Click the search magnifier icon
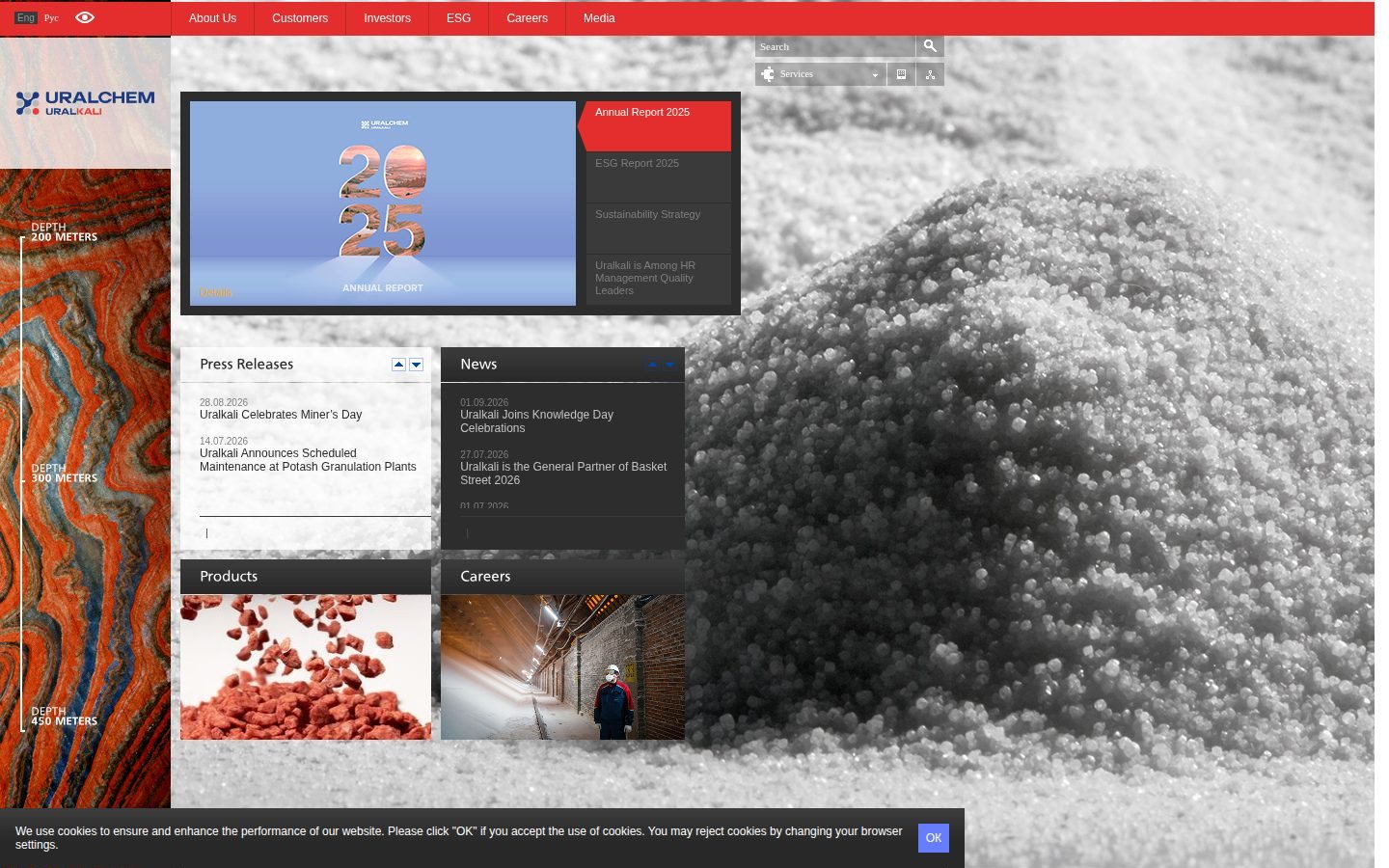Image resolution: width=1389 pixels, height=868 pixels. coord(930,46)
